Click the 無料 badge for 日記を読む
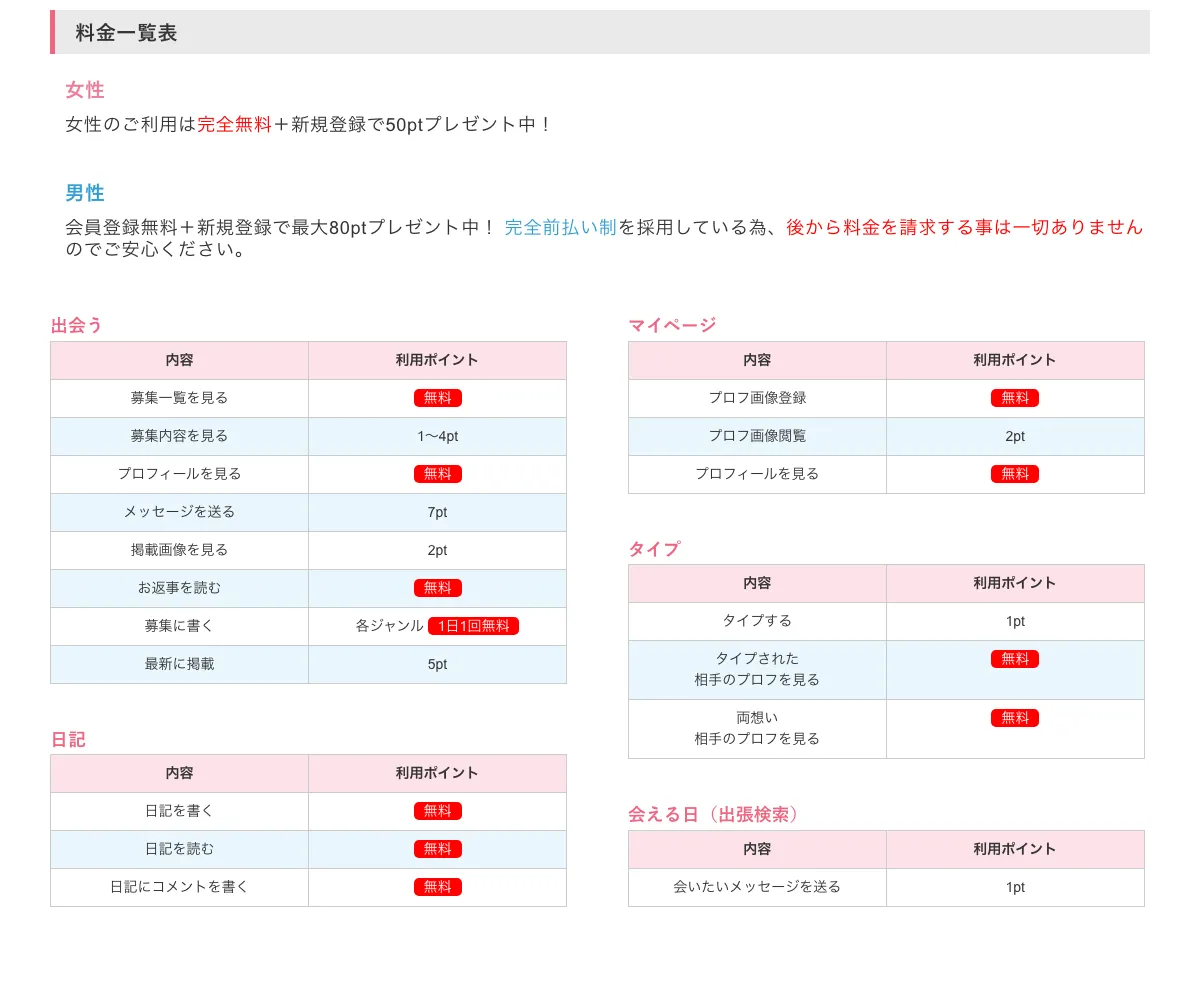 point(438,849)
